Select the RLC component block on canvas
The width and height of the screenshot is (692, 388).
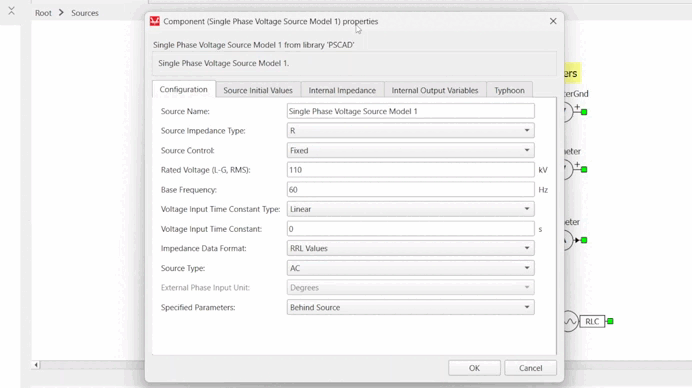pyautogui.click(x=592, y=321)
